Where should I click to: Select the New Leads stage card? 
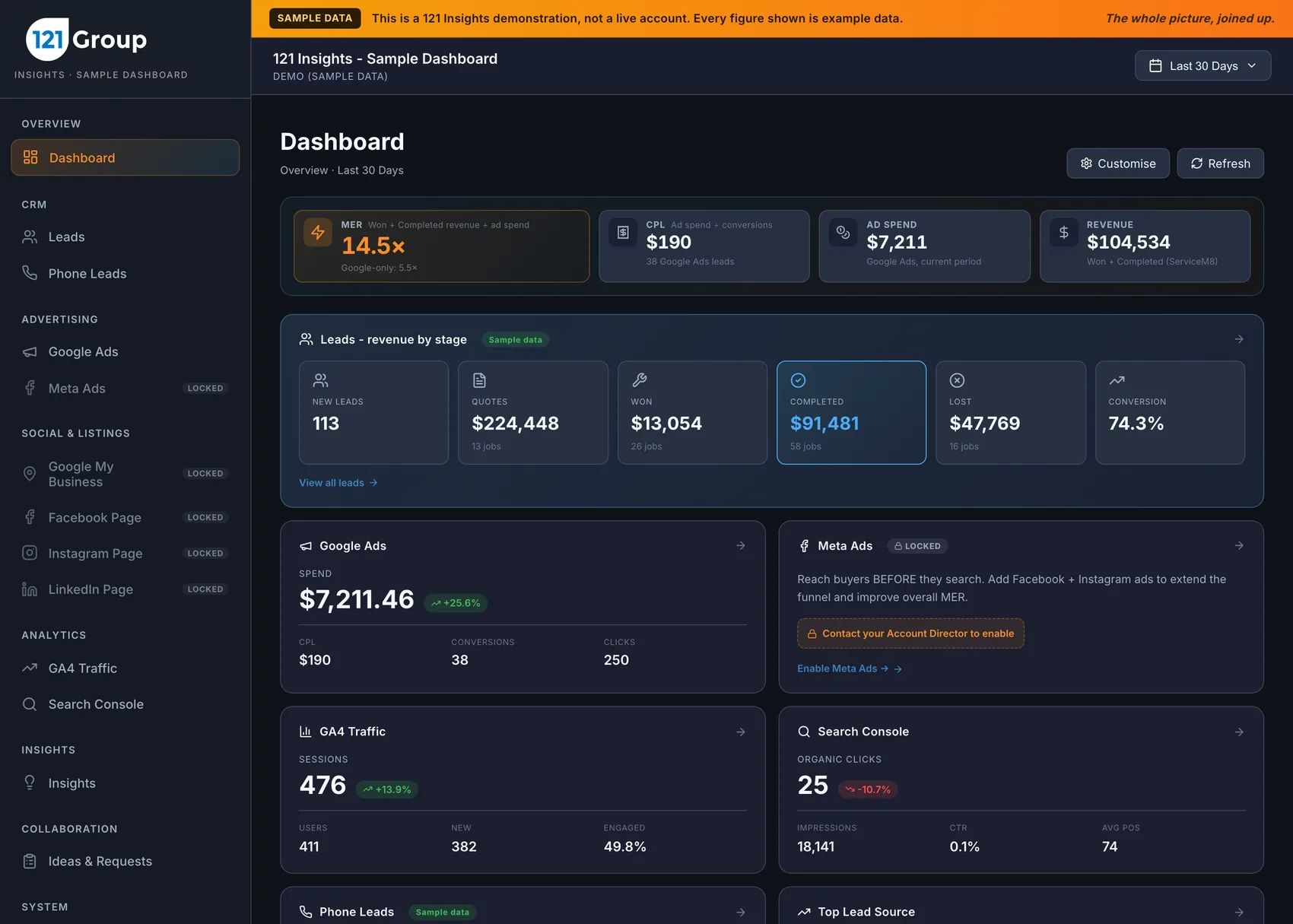373,412
